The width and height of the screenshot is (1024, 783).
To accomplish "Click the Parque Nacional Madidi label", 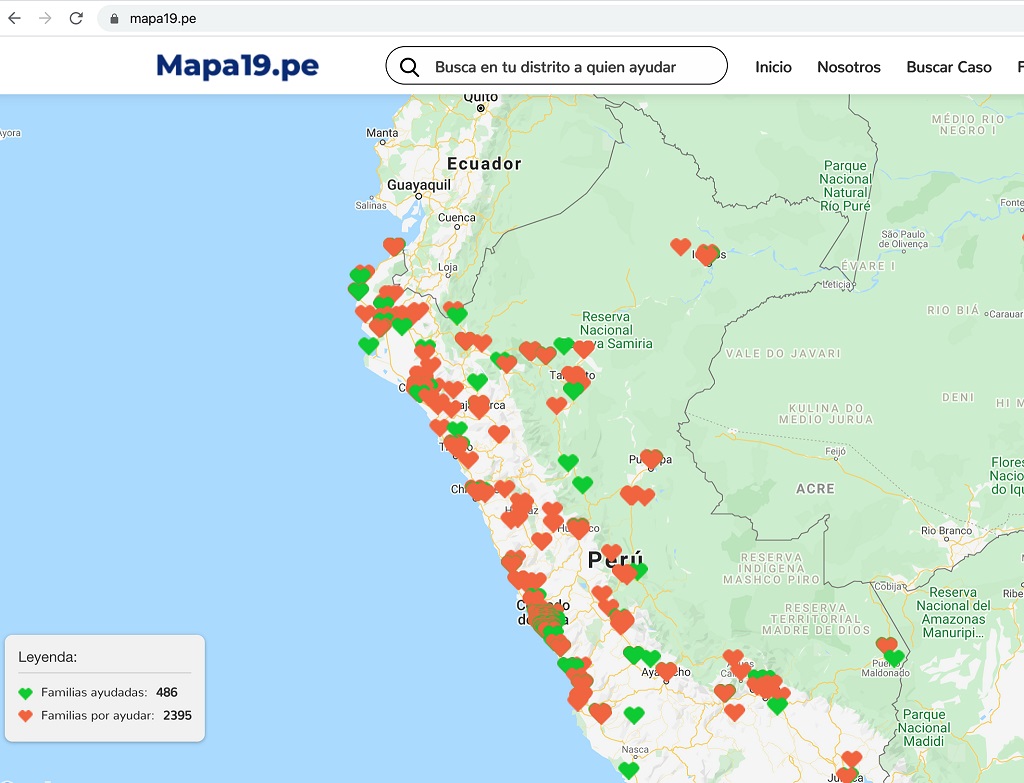I will point(923,727).
